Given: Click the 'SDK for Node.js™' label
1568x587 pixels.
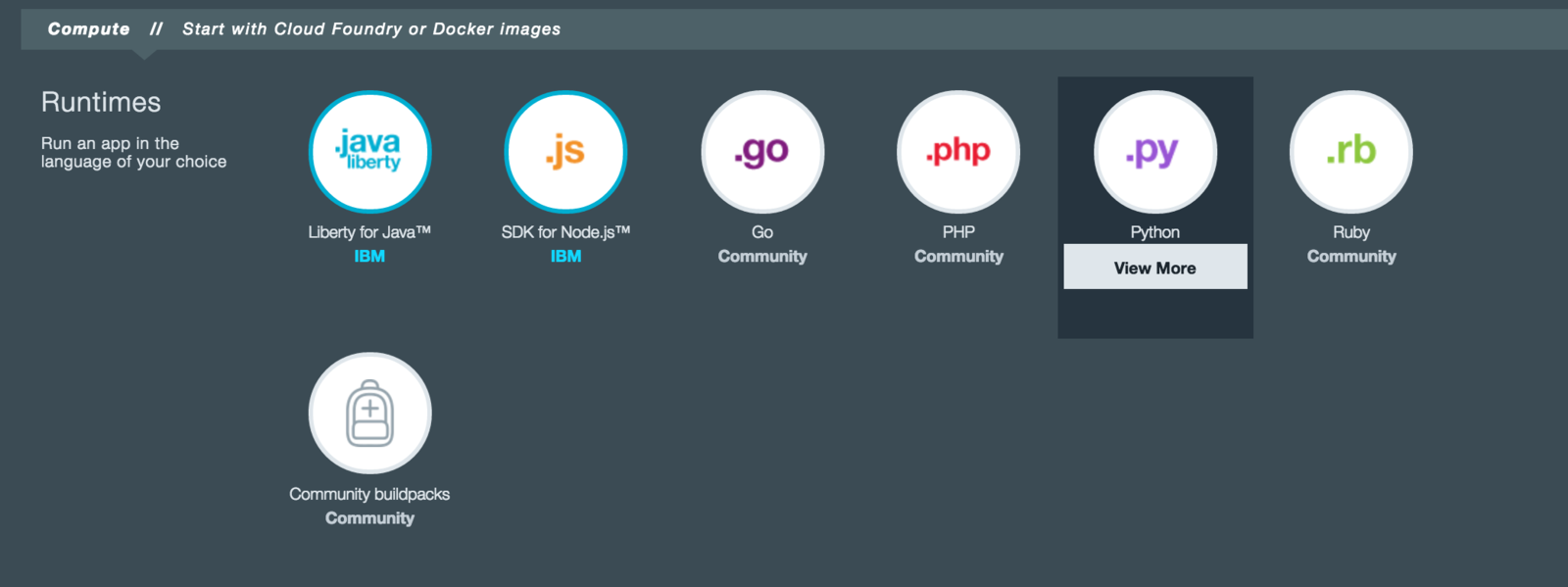Looking at the screenshot, I should 565,232.
